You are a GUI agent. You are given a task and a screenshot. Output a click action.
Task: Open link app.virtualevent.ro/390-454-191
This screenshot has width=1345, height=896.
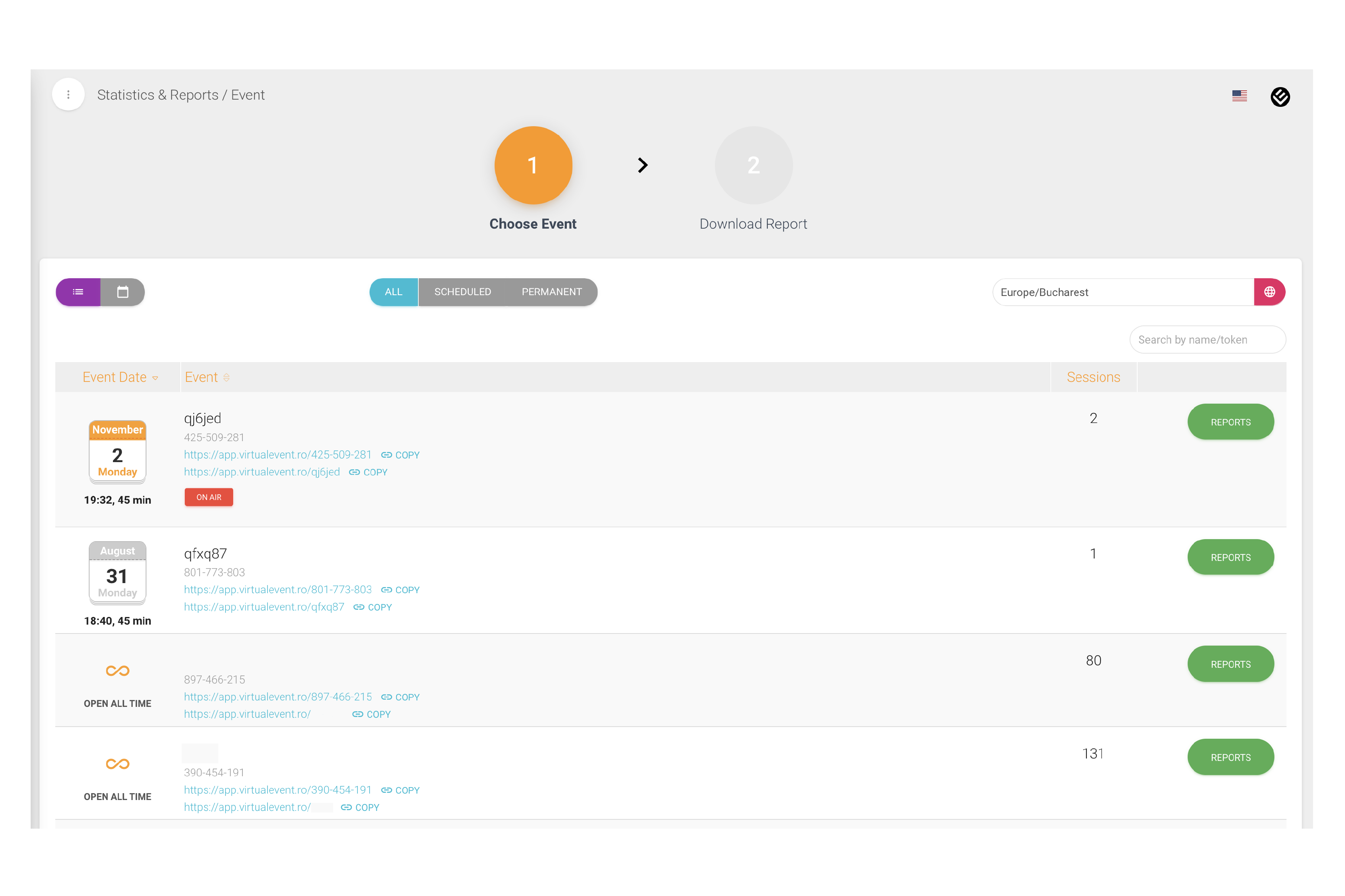(278, 790)
